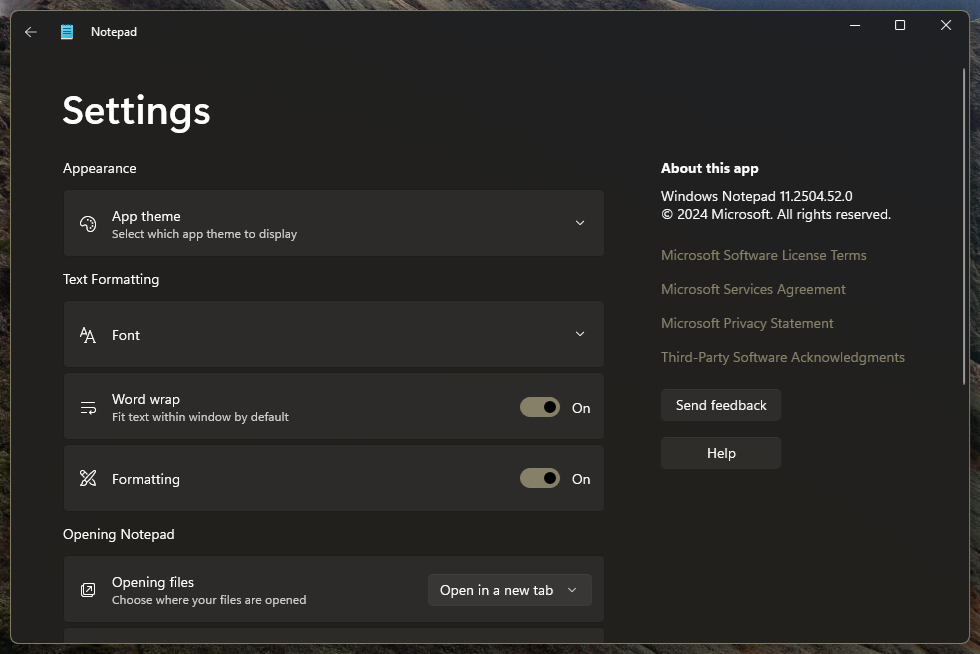The image size is (980, 654).
Task: Maximize the Notepad window
Action: pyautogui.click(x=900, y=26)
